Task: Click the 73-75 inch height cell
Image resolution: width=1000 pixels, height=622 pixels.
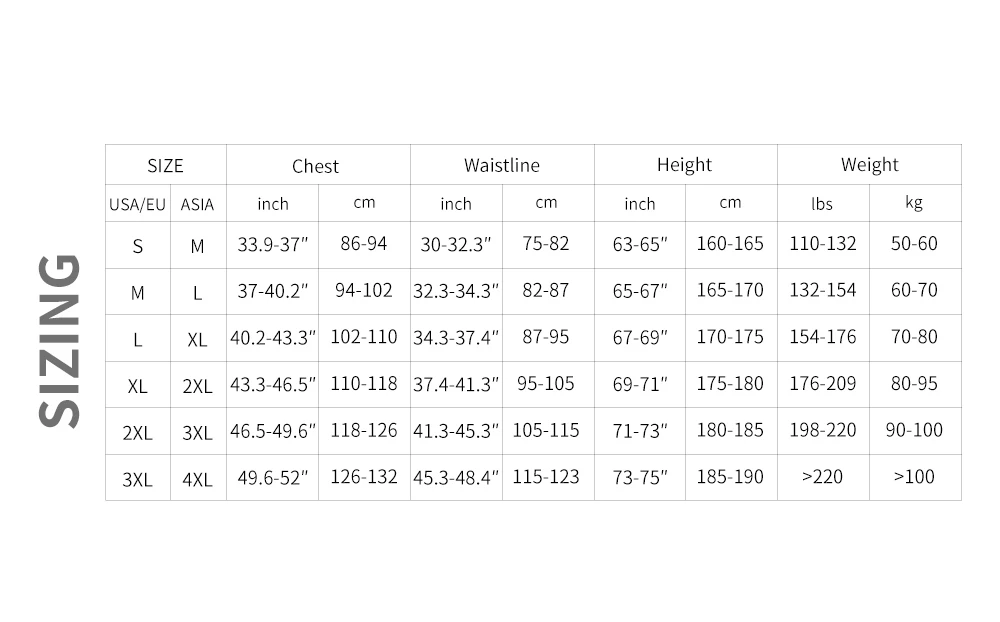Action: (x=640, y=478)
